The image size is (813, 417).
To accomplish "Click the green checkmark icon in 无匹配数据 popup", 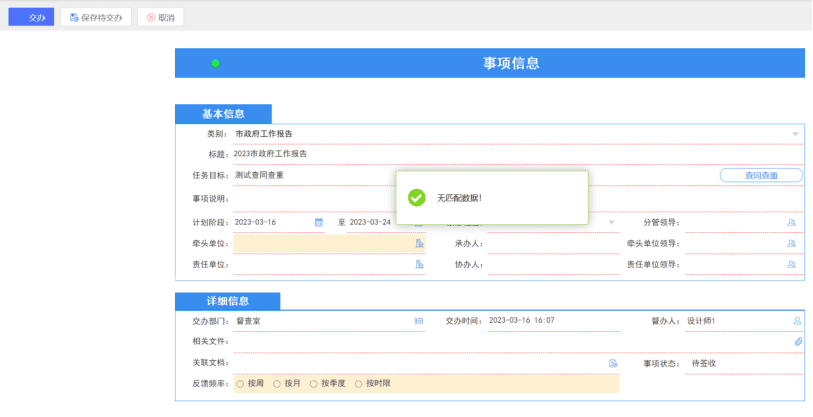I will tap(416, 198).
